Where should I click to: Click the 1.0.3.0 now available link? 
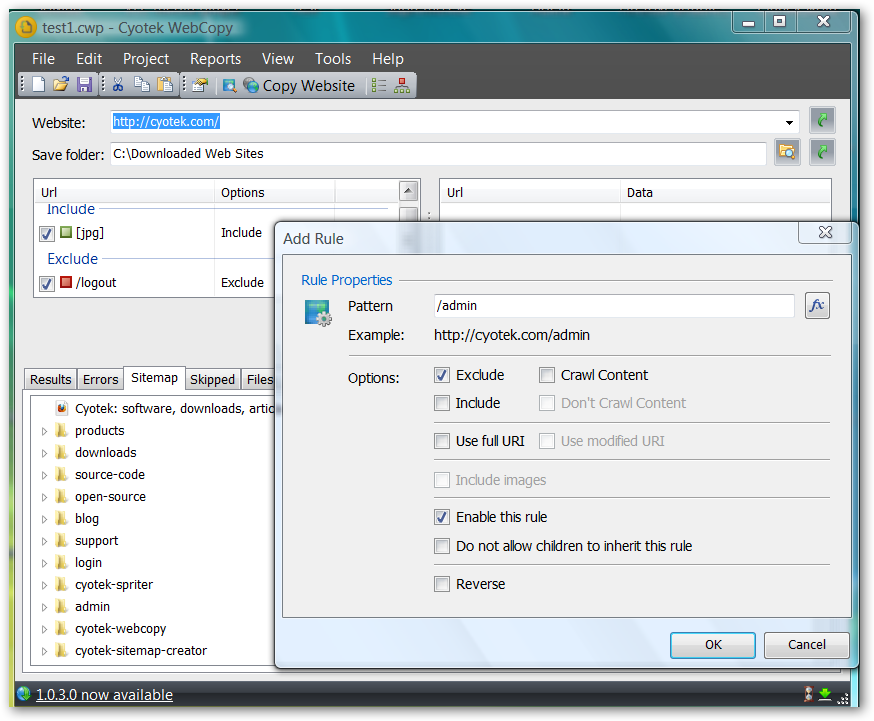(104, 694)
